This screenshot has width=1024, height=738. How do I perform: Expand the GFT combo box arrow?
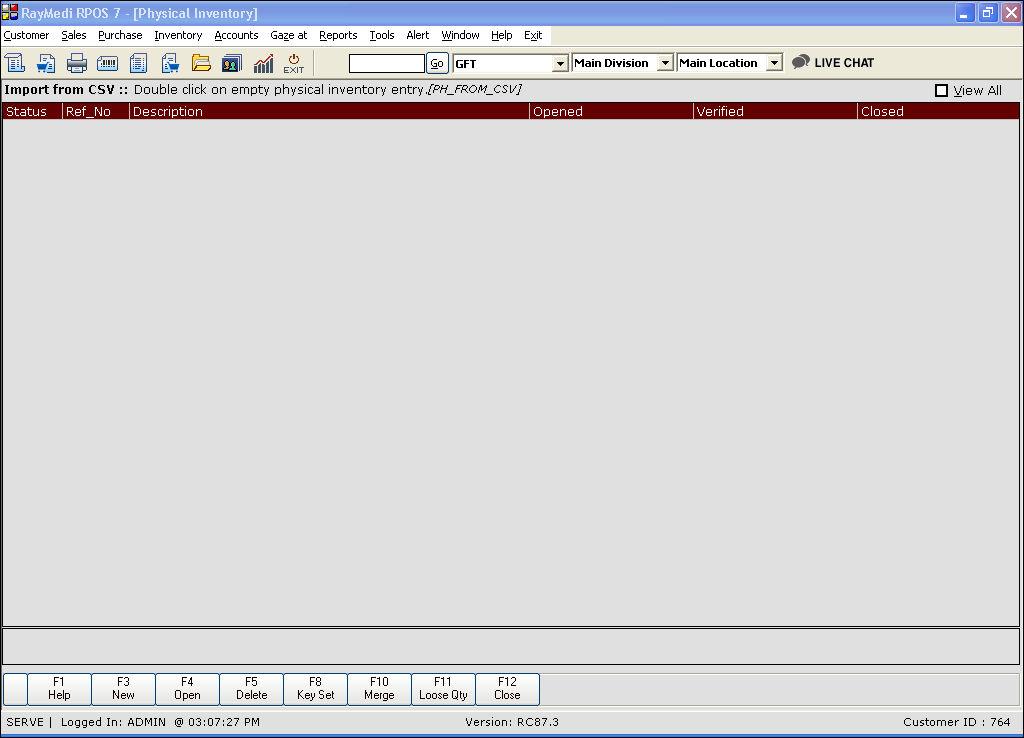point(560,63)
